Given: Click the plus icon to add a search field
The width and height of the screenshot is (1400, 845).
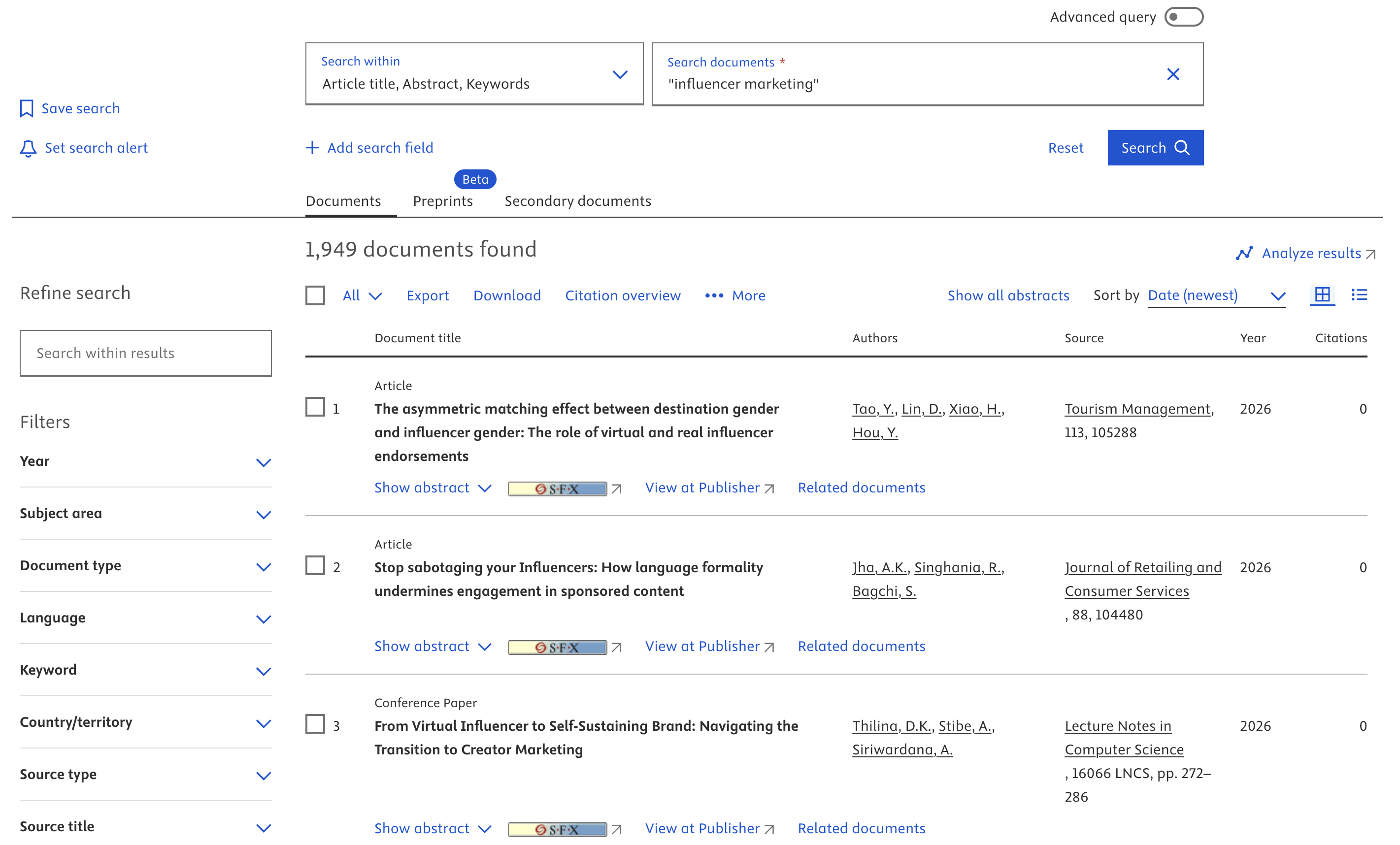Looking at the screenshot, I should tap(312, 148).
